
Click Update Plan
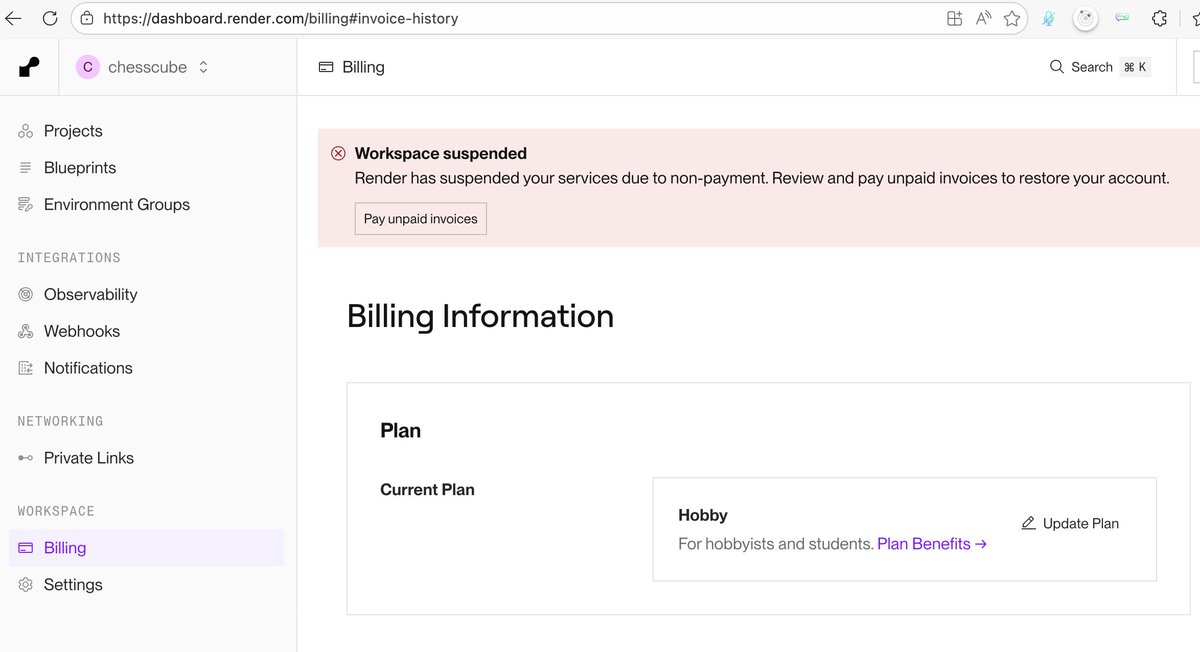pyautogui.click(x=1070, y=523)
